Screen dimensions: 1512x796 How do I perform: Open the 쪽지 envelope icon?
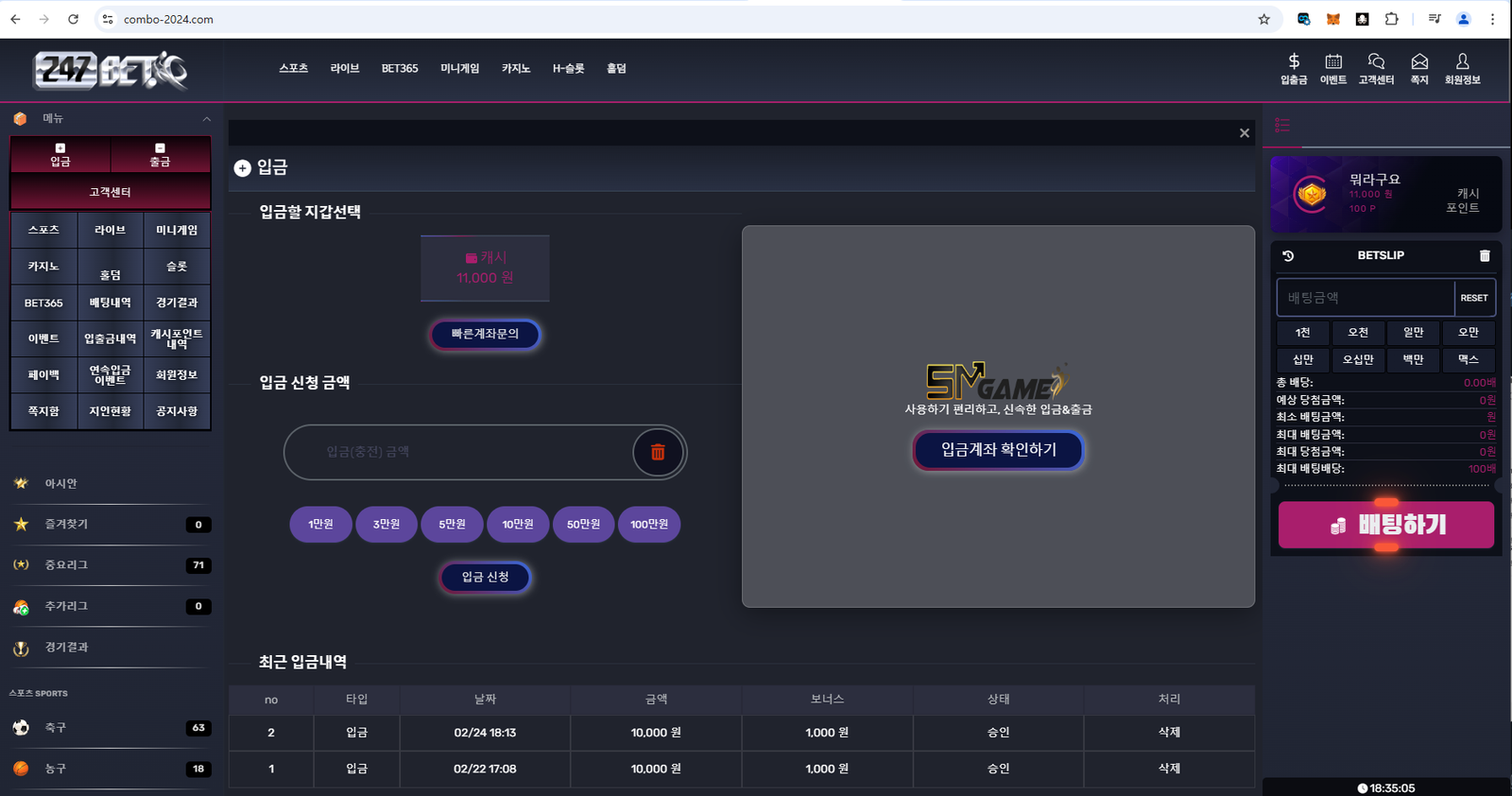click(1419, 62)
